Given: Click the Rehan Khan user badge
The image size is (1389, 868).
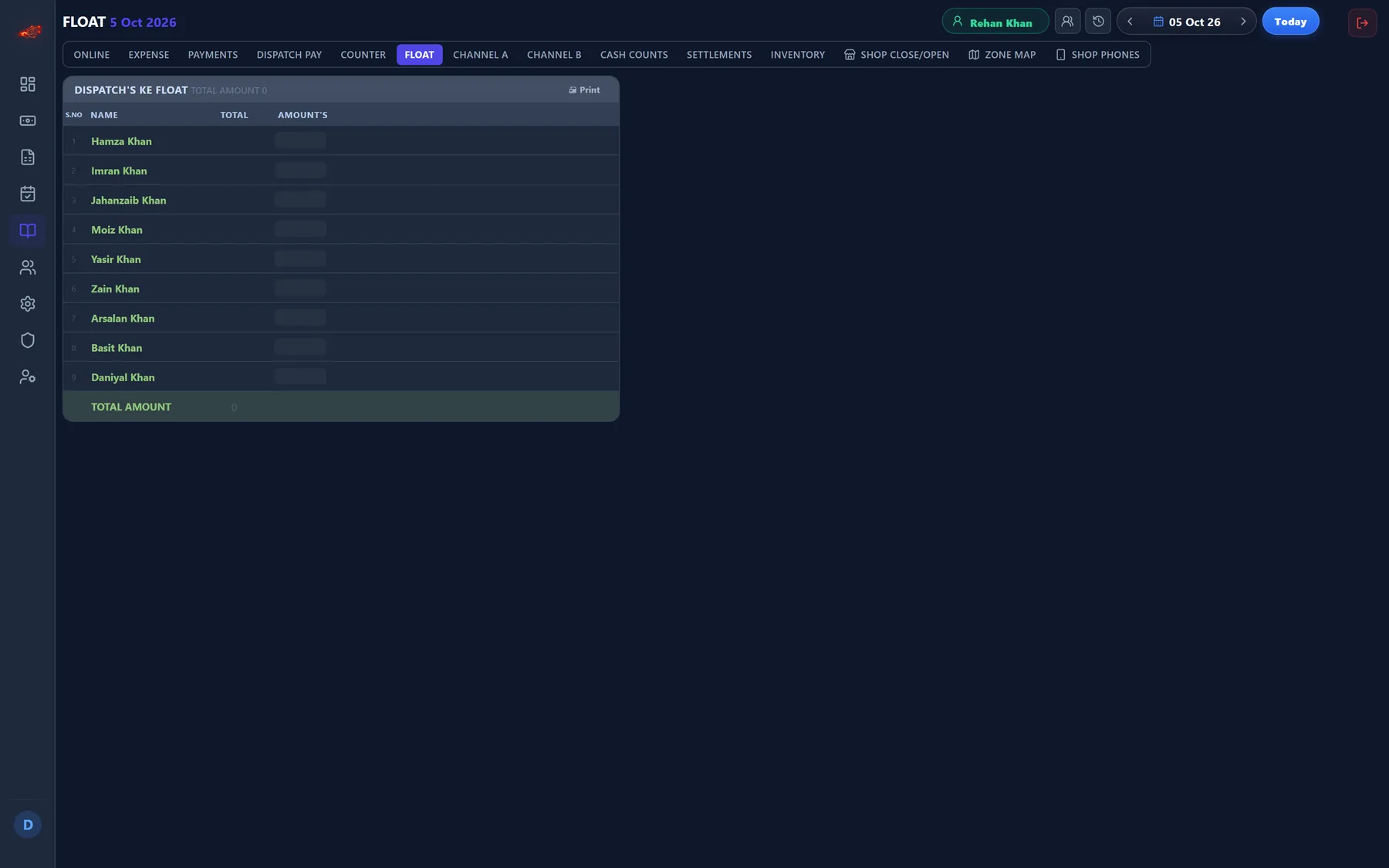Looking at the screenshot, I should [x=995, y=22].
